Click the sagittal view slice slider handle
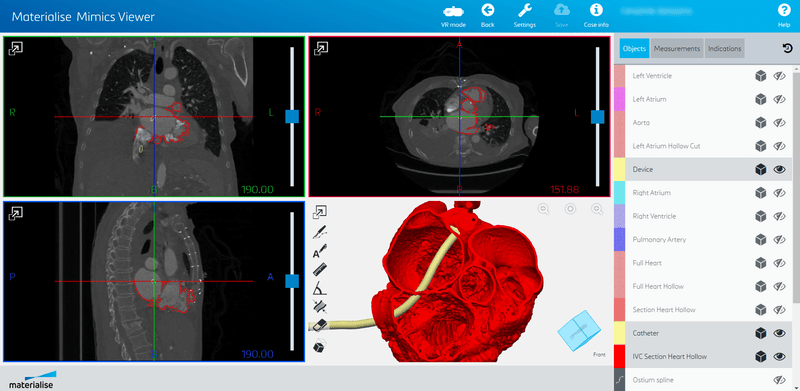The height and width of the screenshot is (391, 800). click(x=292, y=281)
